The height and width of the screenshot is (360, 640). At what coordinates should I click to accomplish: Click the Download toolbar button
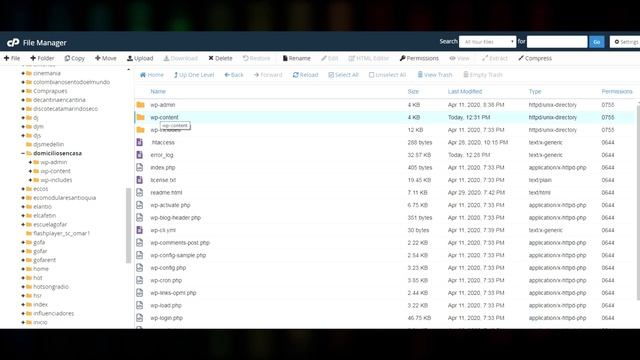coord(180,58)
